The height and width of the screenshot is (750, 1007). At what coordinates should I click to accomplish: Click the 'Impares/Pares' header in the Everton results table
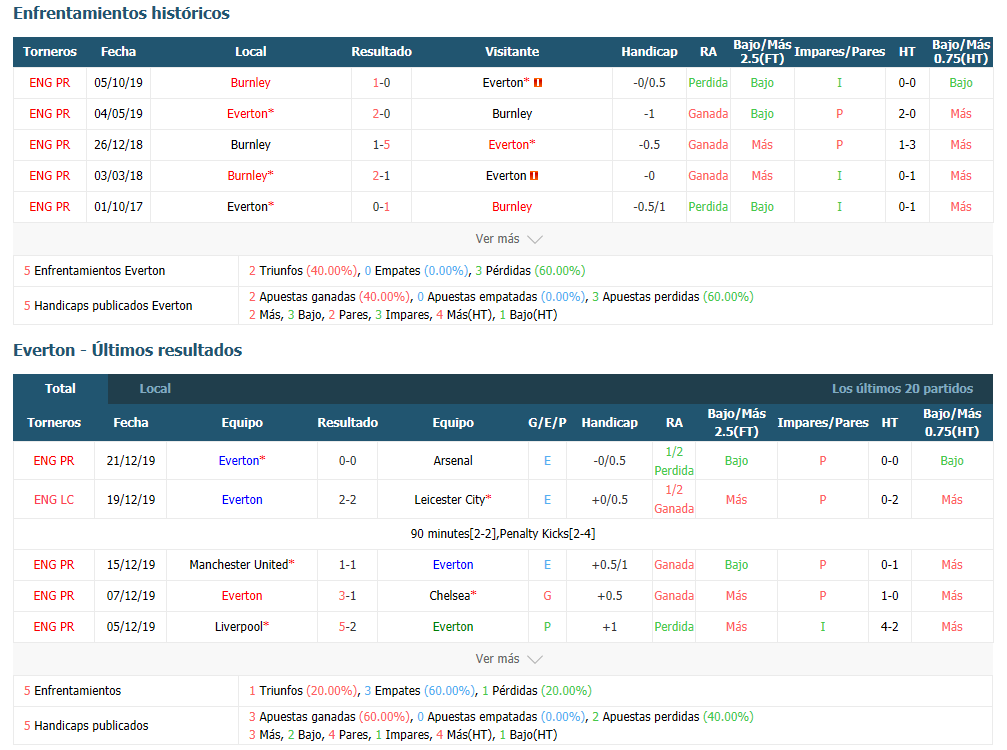click(x=823, y=423)
